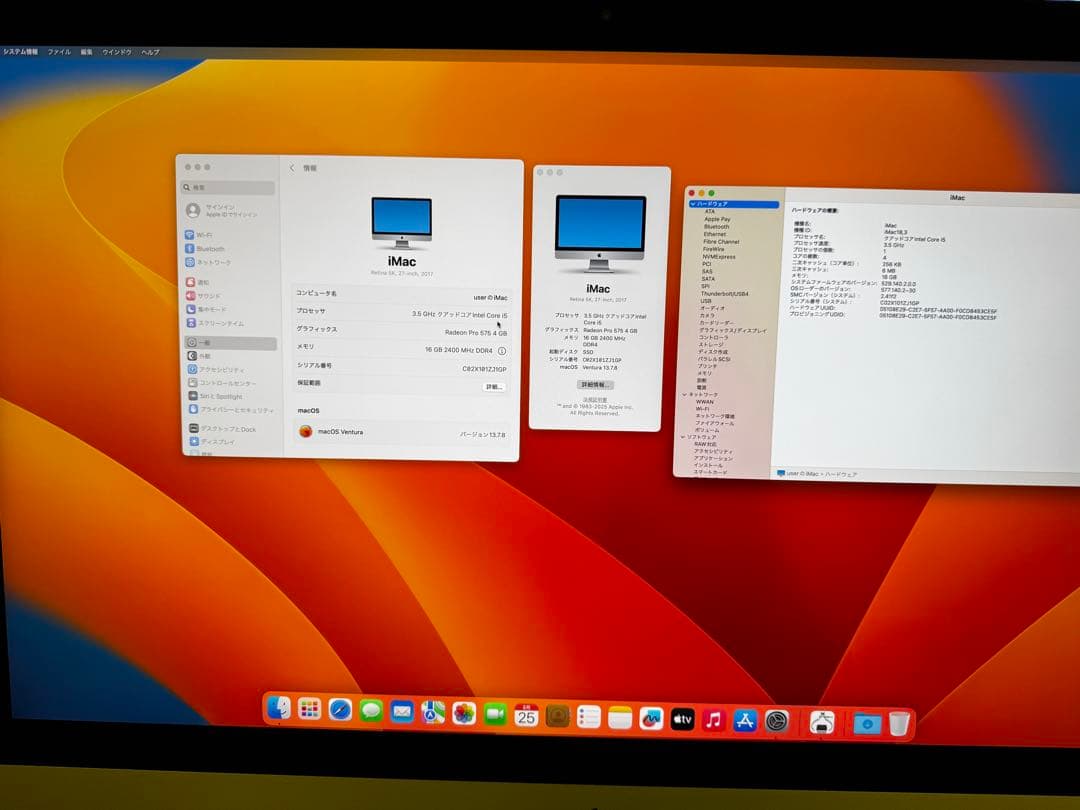1080x810 pixels.
Task: Open Notes from the Dock
Action: pos(620,718)
